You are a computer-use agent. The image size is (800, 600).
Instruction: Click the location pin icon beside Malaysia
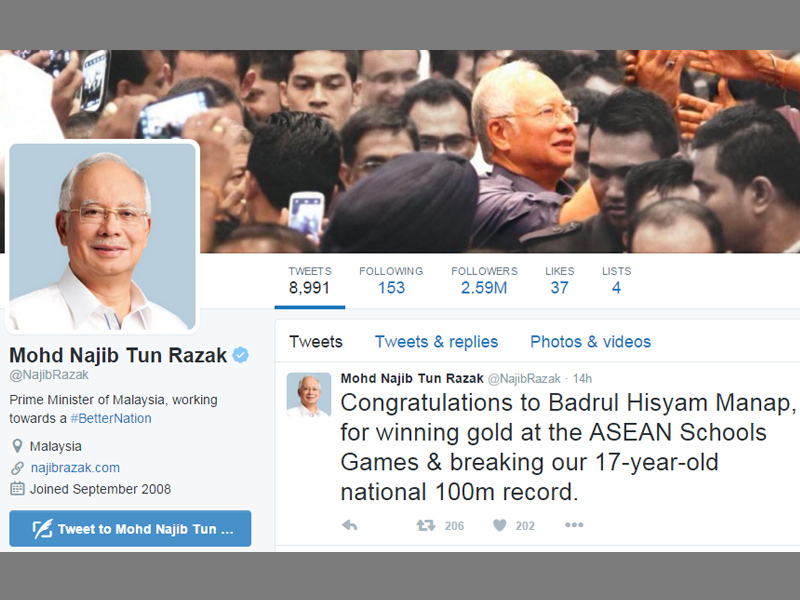17,446
